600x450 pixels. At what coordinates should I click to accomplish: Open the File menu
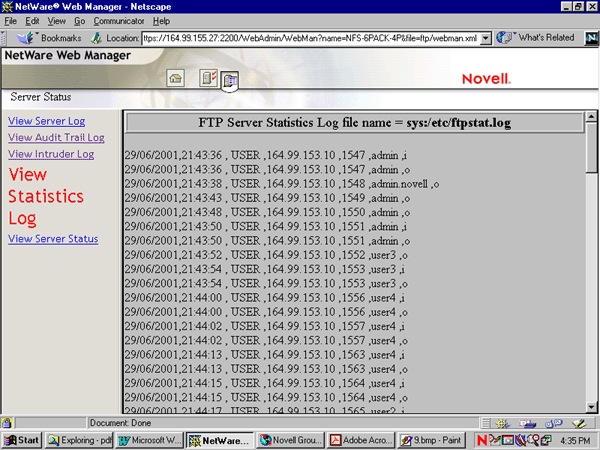10,21
